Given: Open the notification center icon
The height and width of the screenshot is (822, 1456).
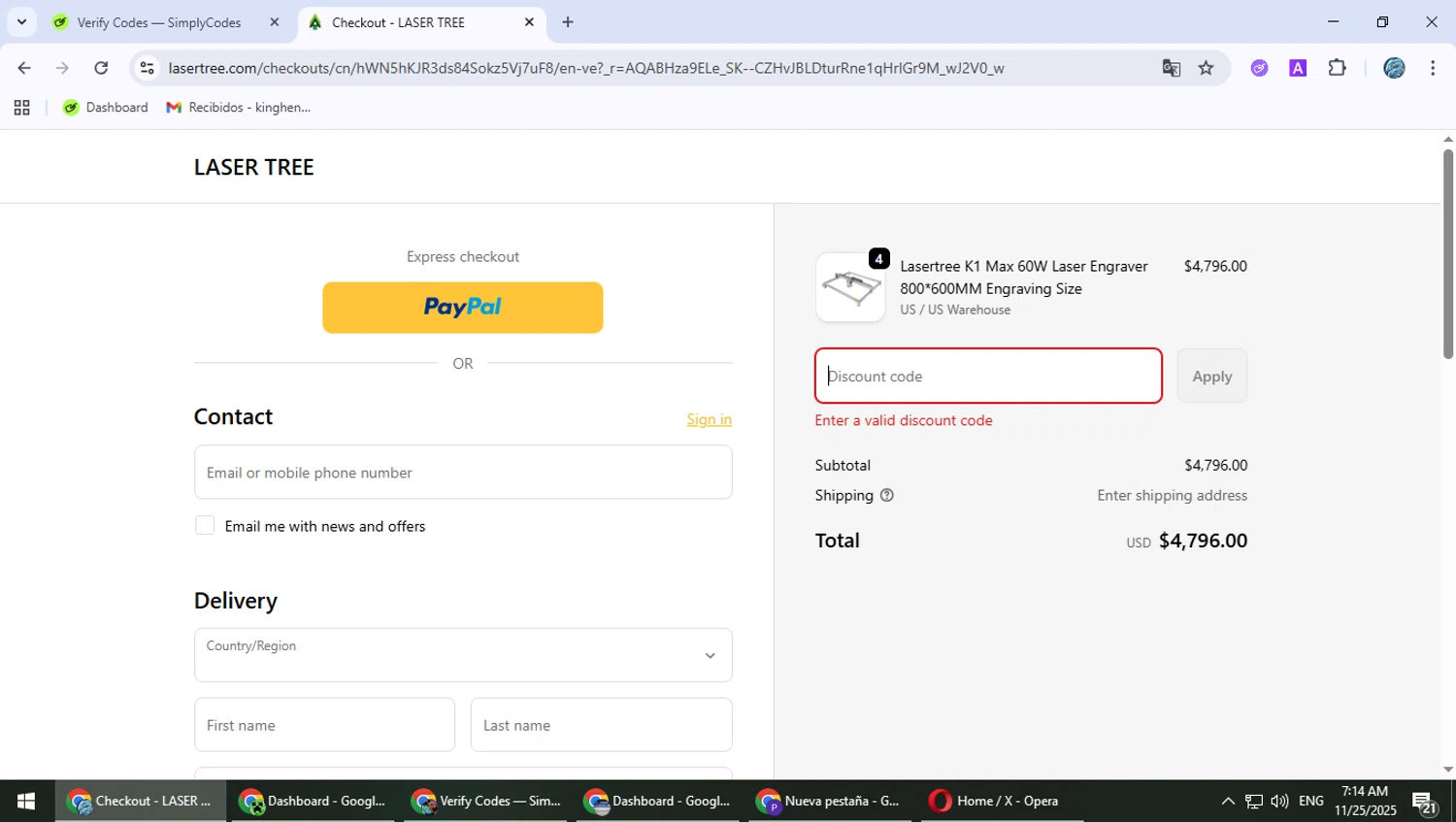Looking at the screenshot, I should [1425, 802].
